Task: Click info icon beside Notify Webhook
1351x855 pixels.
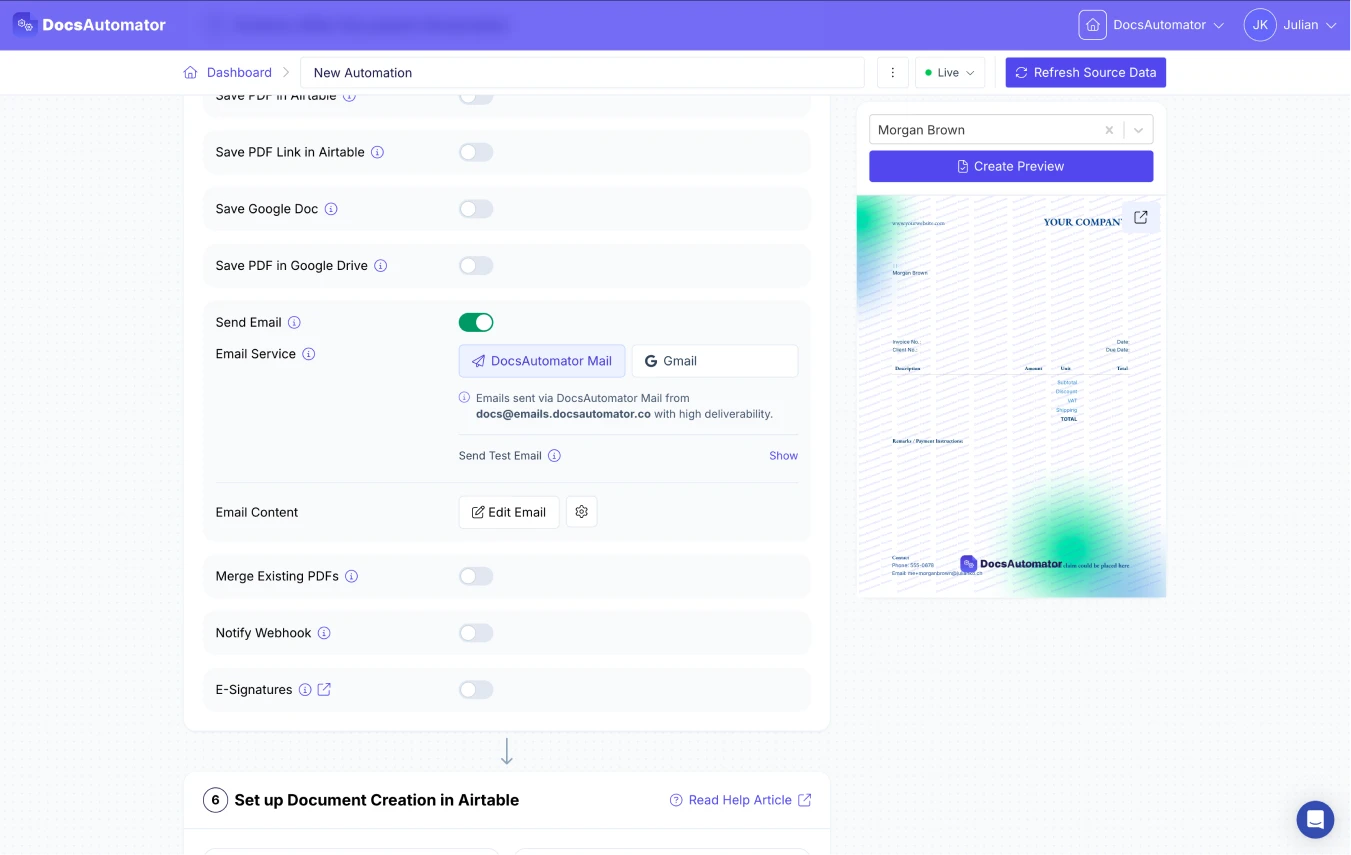Action: click(324, 633)
